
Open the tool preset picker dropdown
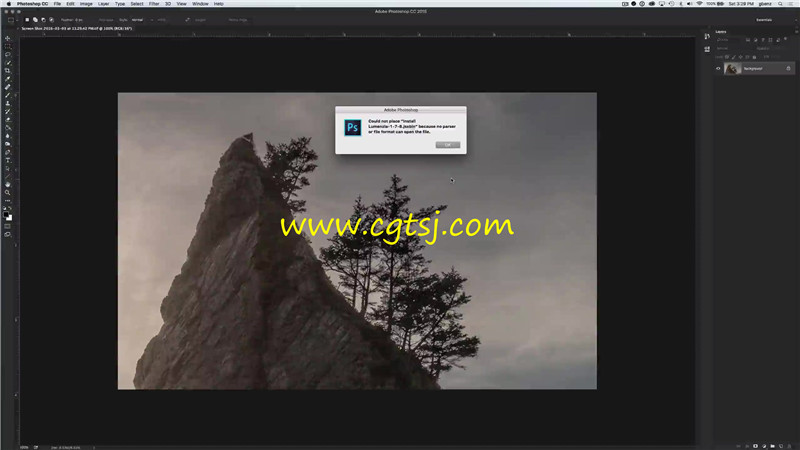click(12, 20)
